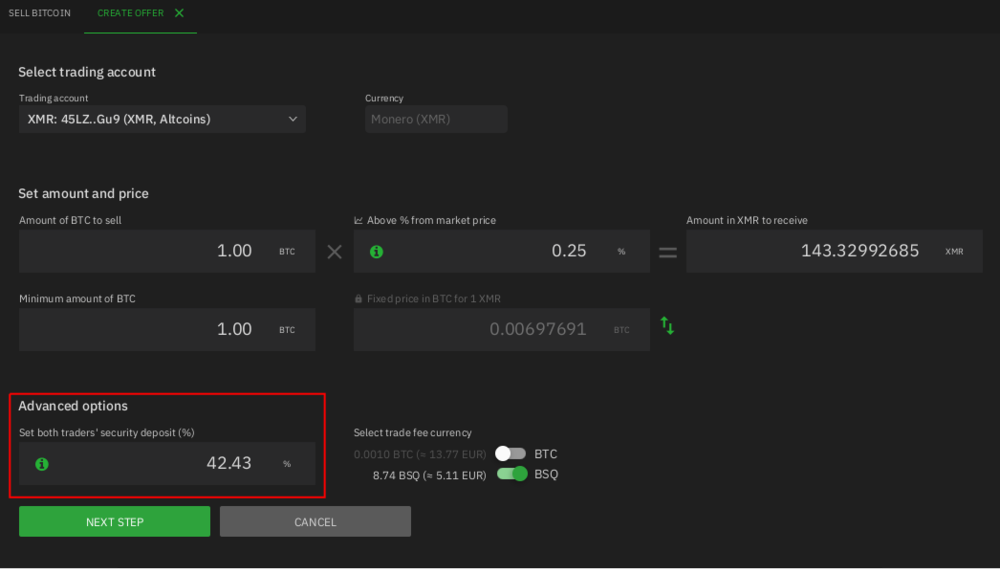
Task: Click the info icon in security deposit field
Action: [x=42, y=464]
